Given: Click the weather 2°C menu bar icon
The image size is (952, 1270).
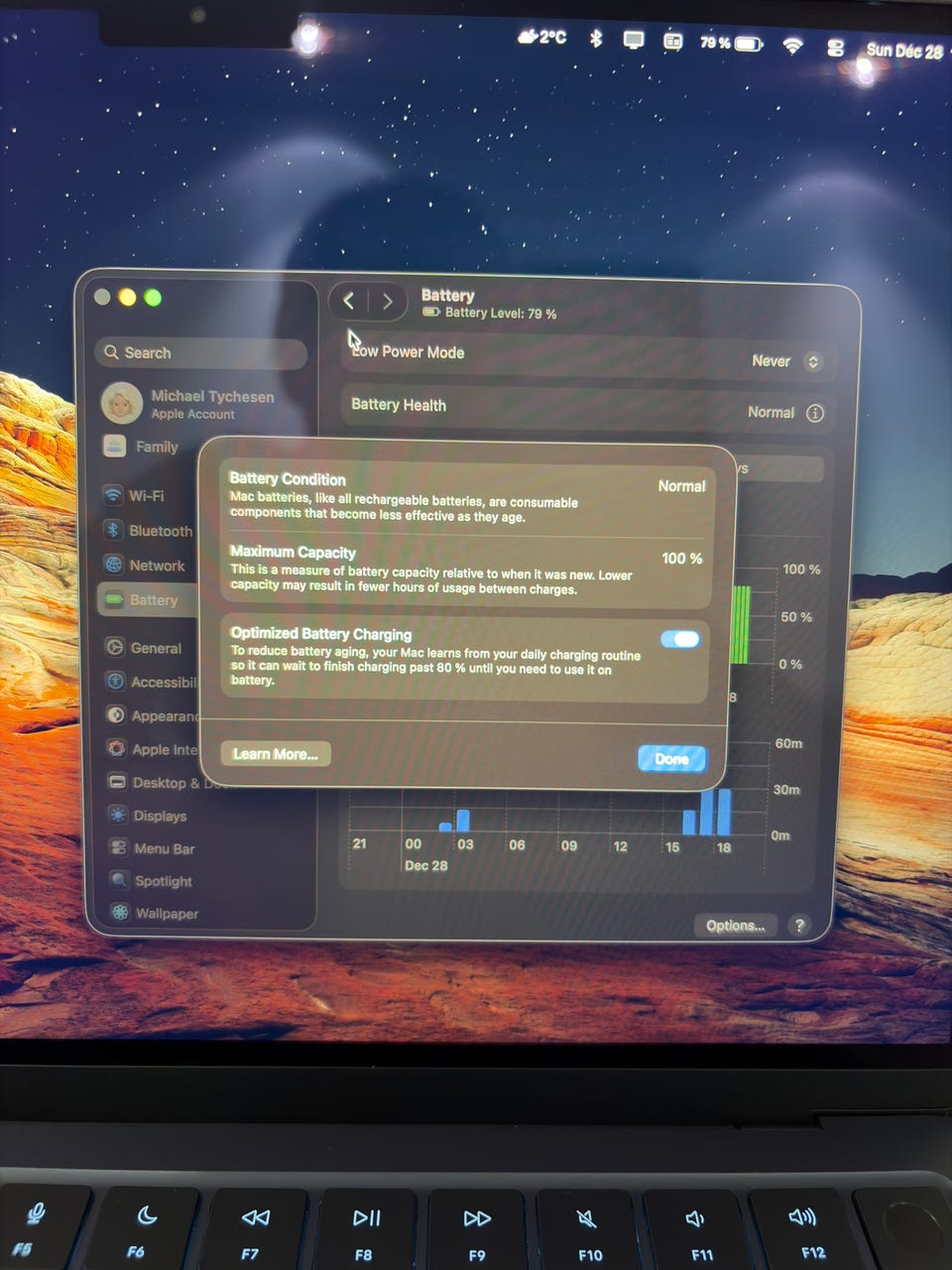Looking at the screenshot, I should [541, 38].
